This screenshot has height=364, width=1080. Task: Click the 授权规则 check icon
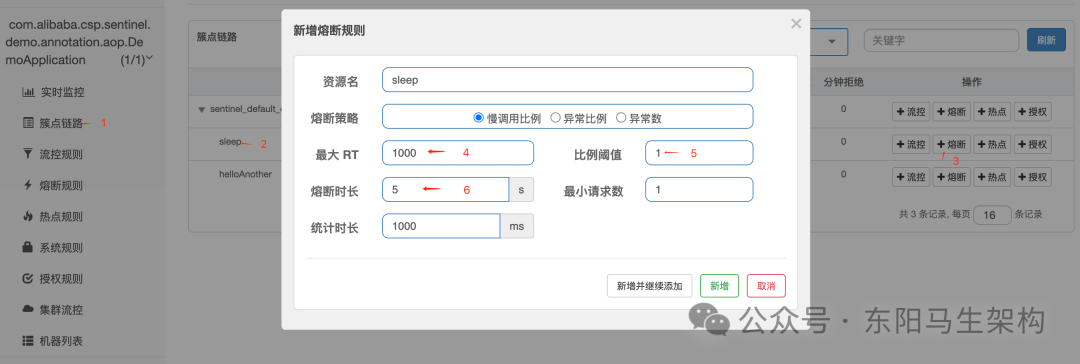coord(28,279)
